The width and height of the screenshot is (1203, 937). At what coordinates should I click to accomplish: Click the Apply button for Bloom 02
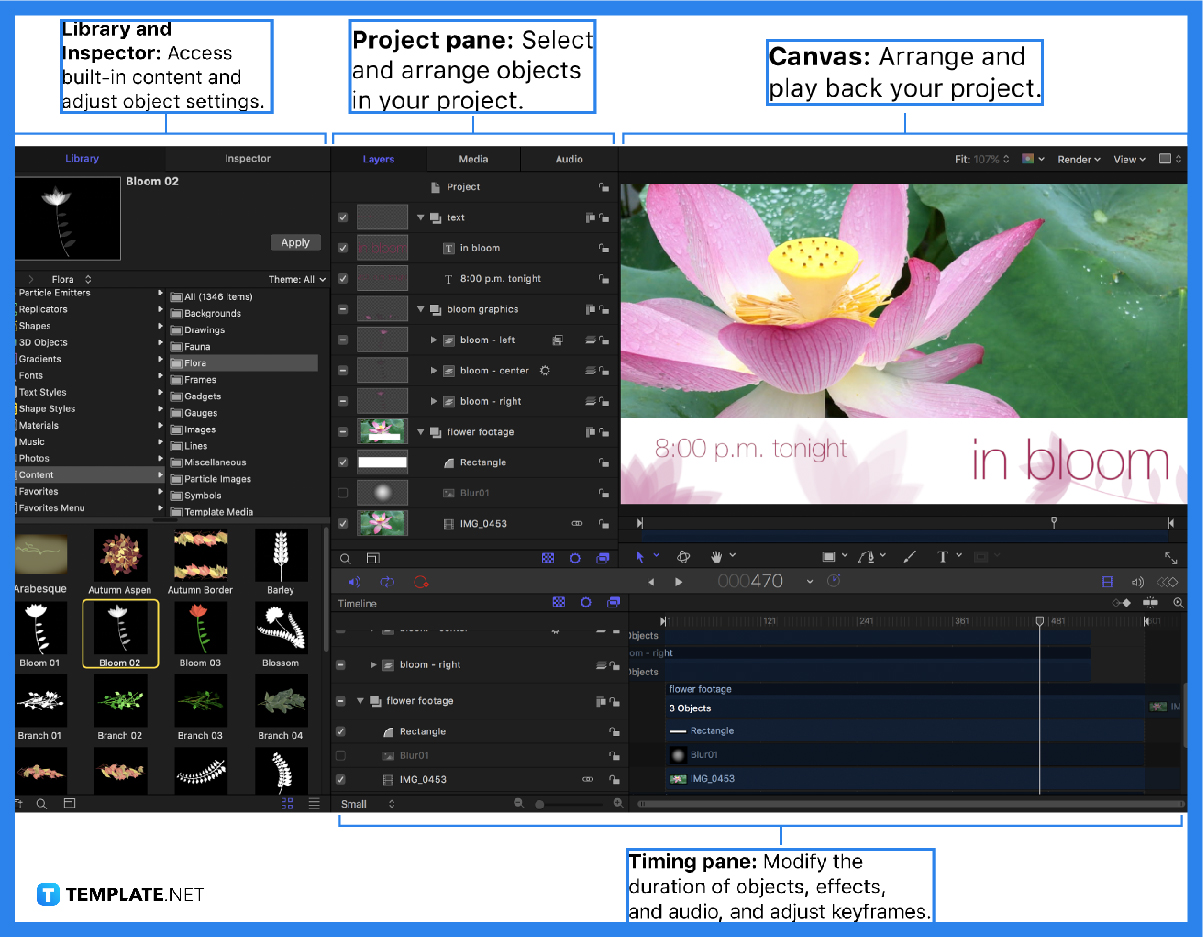(x=295, y=242)
